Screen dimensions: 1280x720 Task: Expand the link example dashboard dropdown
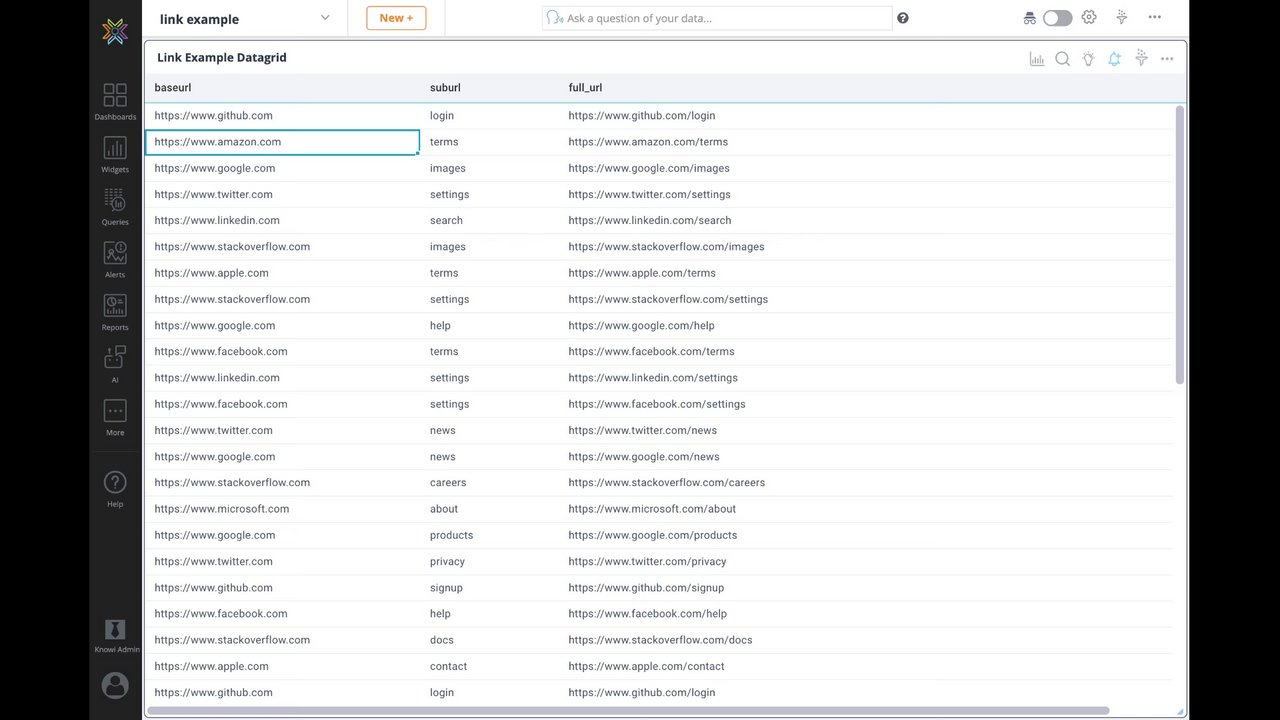(325, 18)
